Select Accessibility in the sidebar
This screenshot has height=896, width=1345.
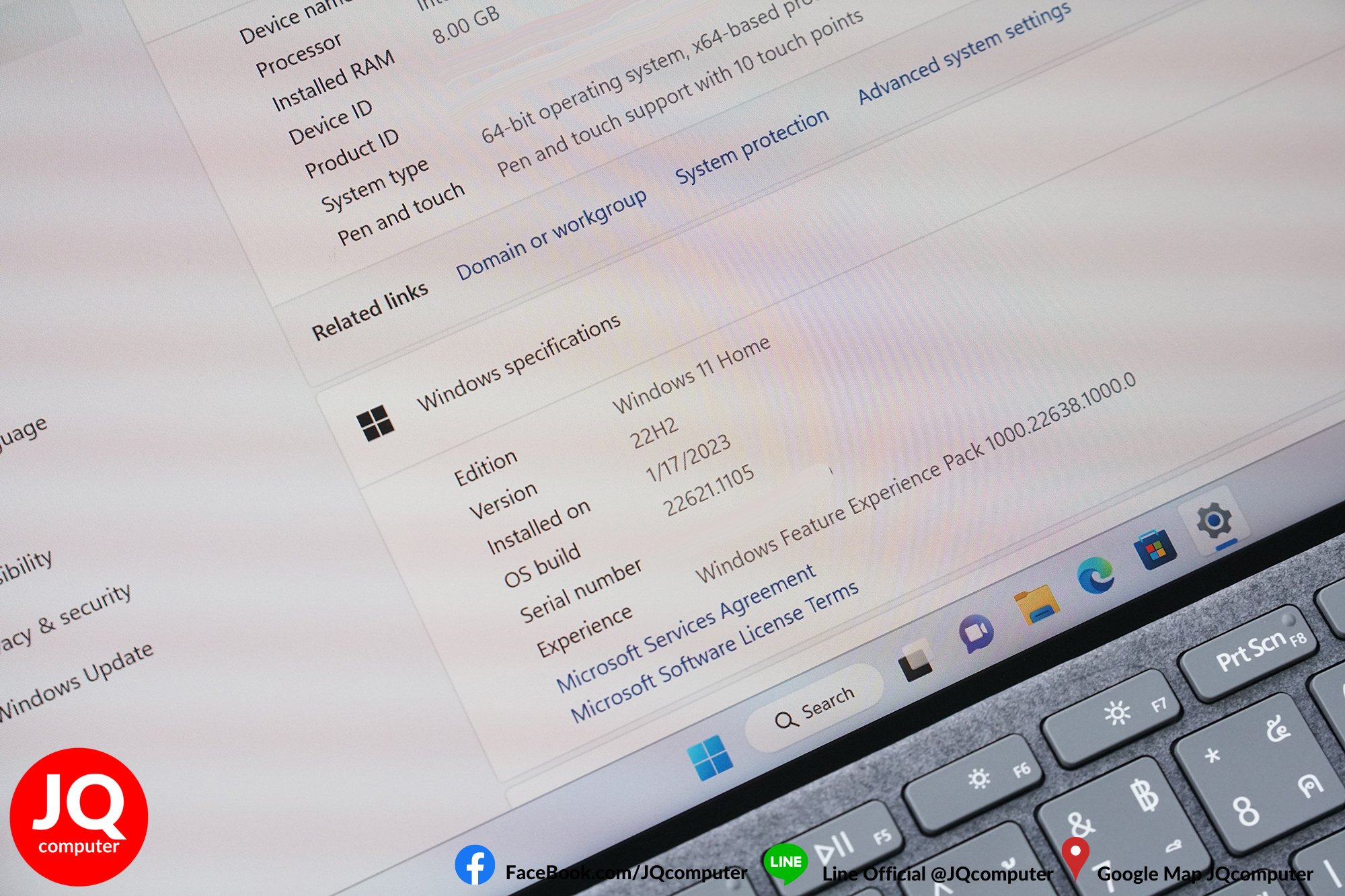coord(25,567)
